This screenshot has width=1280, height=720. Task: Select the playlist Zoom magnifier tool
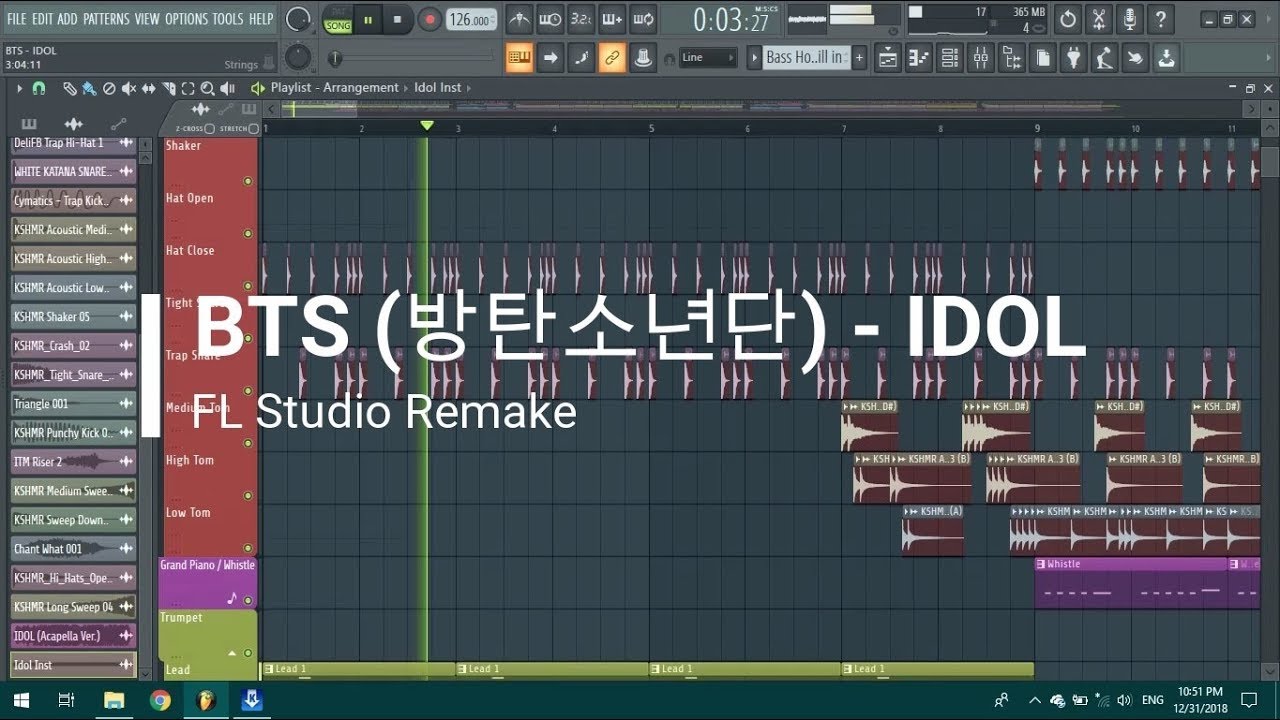pos(207,88)
